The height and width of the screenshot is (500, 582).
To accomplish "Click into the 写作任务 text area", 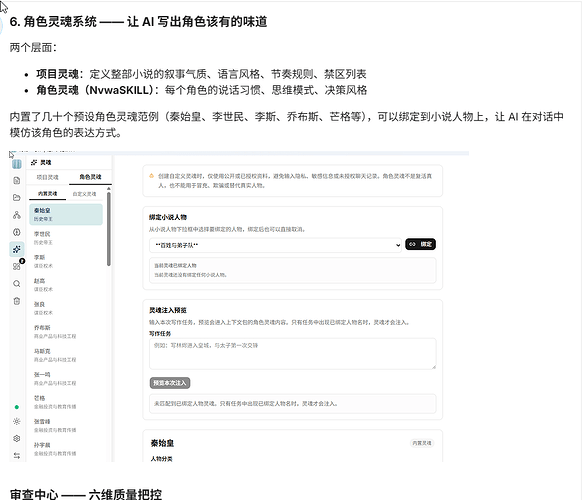I will pos(292,353).
